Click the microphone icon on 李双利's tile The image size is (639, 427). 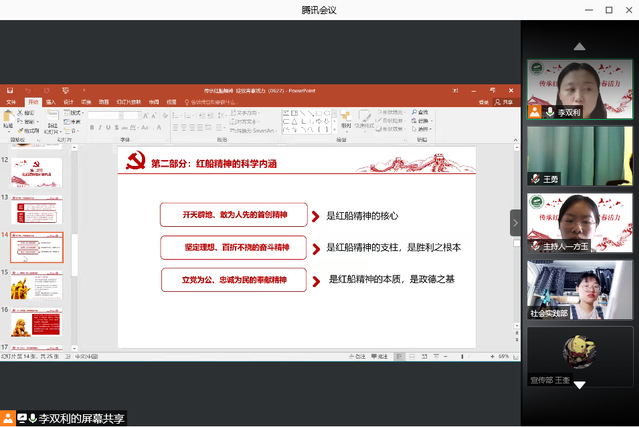point(550,113)
